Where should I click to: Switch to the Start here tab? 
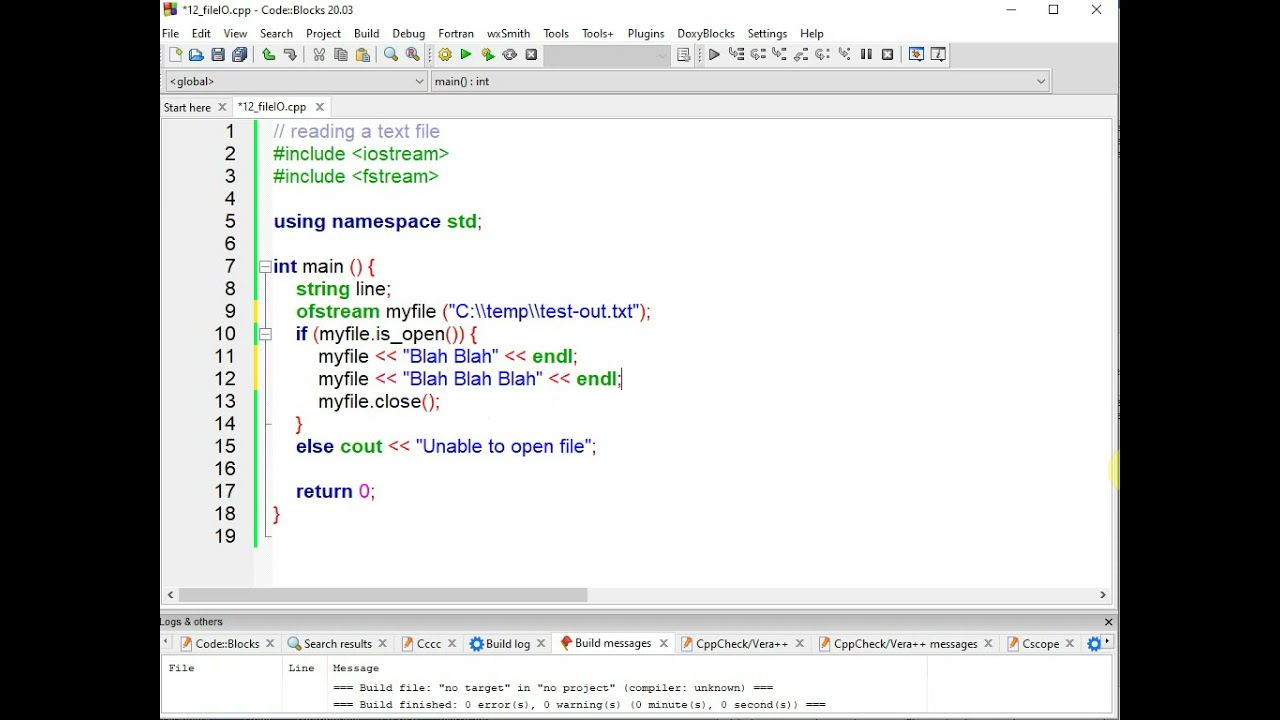(x=187, y=107)
